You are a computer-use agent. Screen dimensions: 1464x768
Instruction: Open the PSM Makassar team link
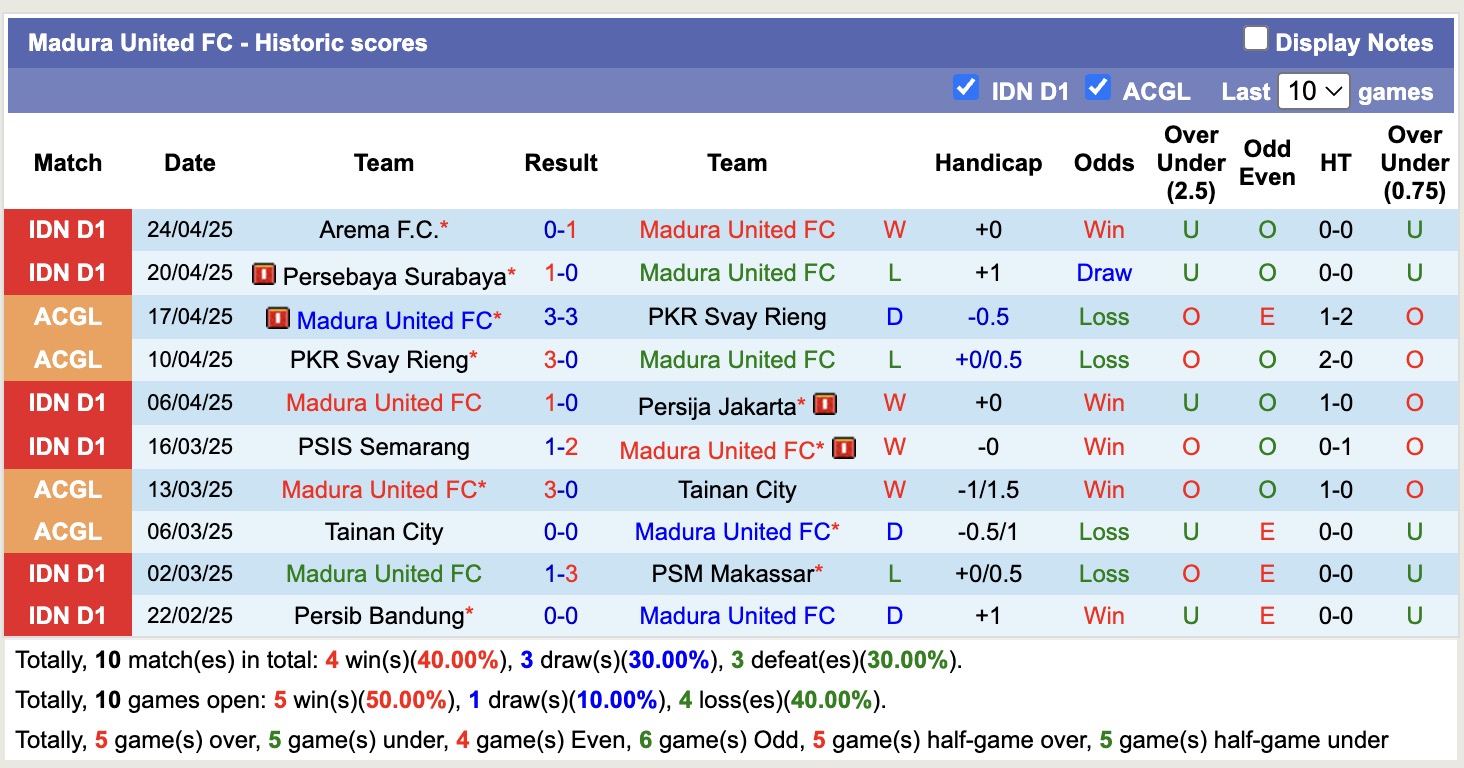point(732,573)
